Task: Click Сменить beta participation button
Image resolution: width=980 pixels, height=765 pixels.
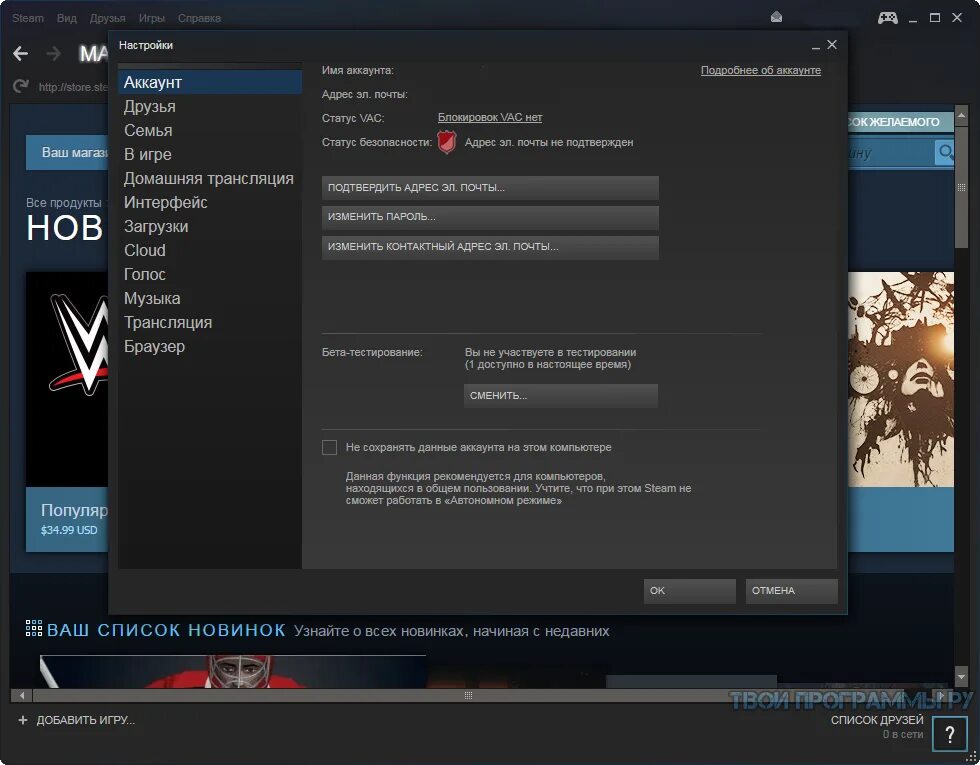Action: tap(561, 396)
